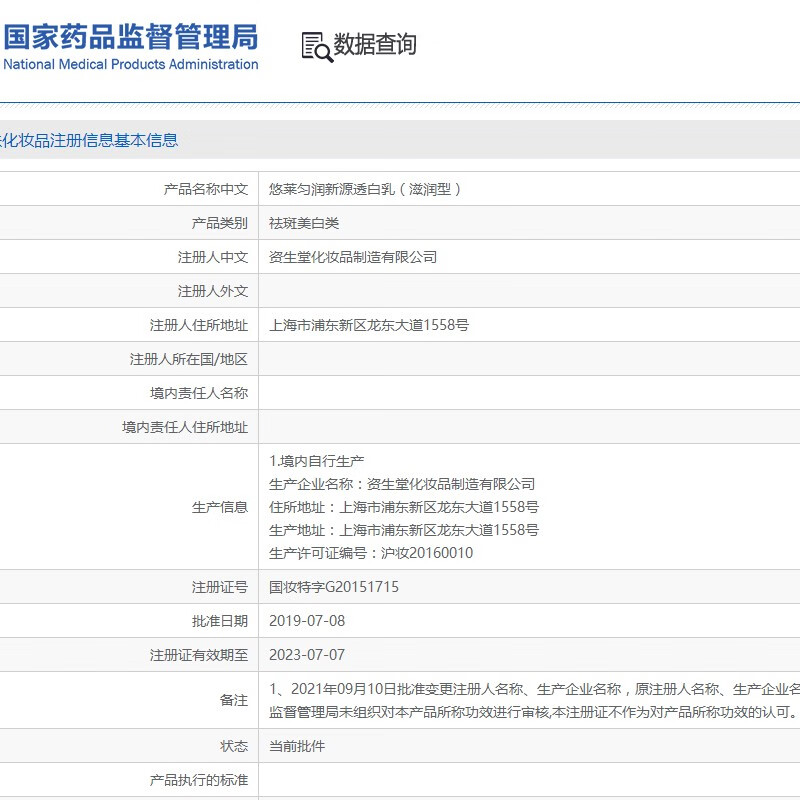Select product name 悠莱匀润新源透白乳（滋润型）
Viewport: 800px width, 800px height.
(365, 189)
